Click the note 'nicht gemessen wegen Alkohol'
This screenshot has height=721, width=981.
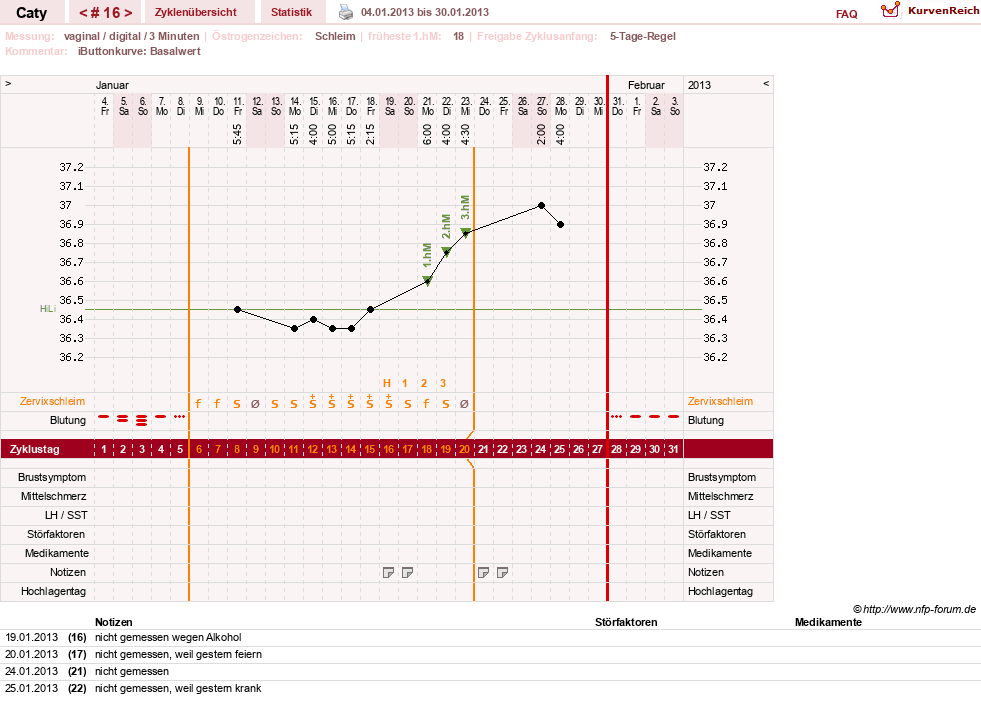pos(168,637)
